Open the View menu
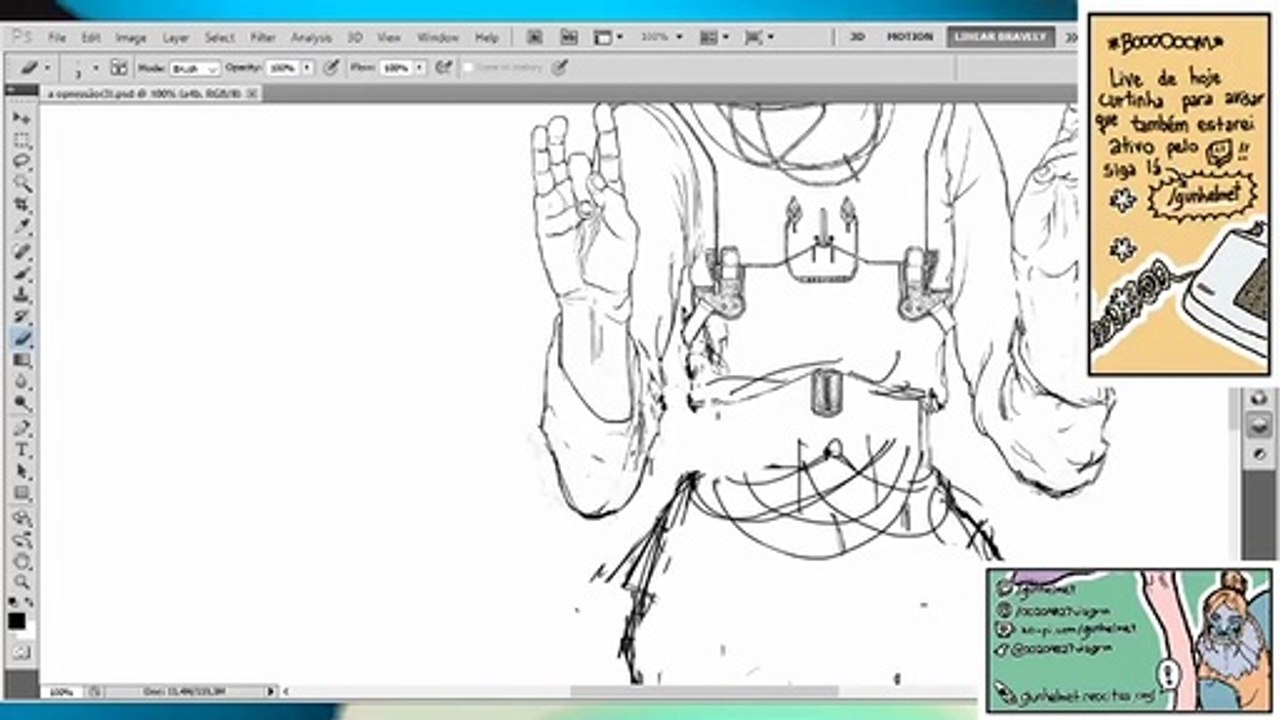Viewport: 1280px width, 720px height. (389, 37)
